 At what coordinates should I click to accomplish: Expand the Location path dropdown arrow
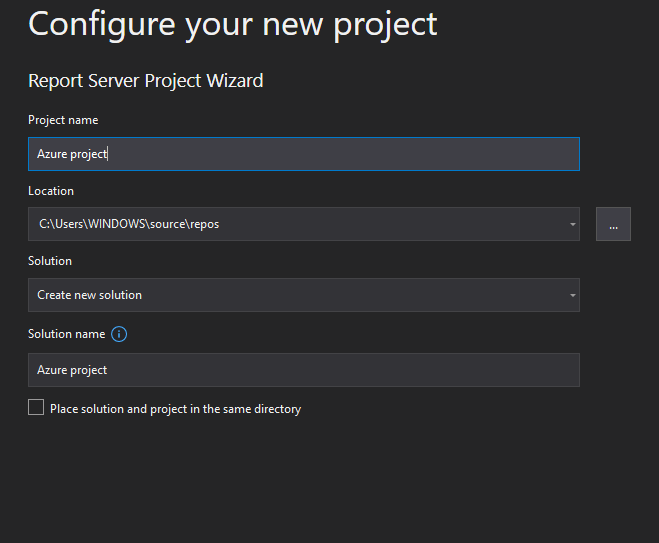[573, 225]
